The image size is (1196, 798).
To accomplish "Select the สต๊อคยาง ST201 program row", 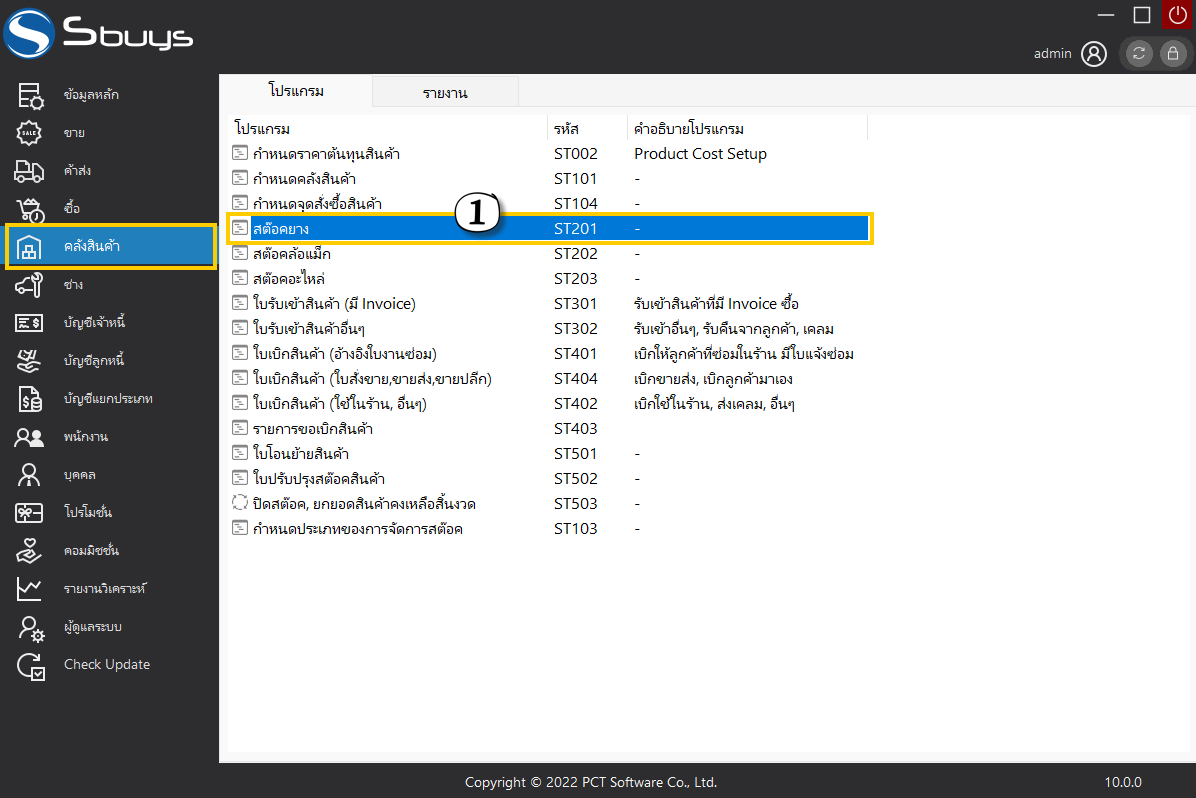I will pos(549,229).
